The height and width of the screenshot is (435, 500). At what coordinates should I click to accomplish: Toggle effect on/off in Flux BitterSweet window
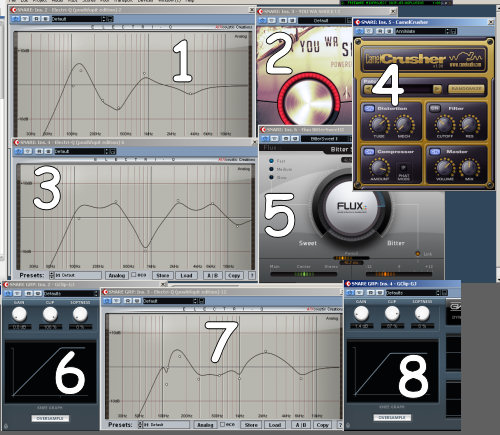click(265, 138)
